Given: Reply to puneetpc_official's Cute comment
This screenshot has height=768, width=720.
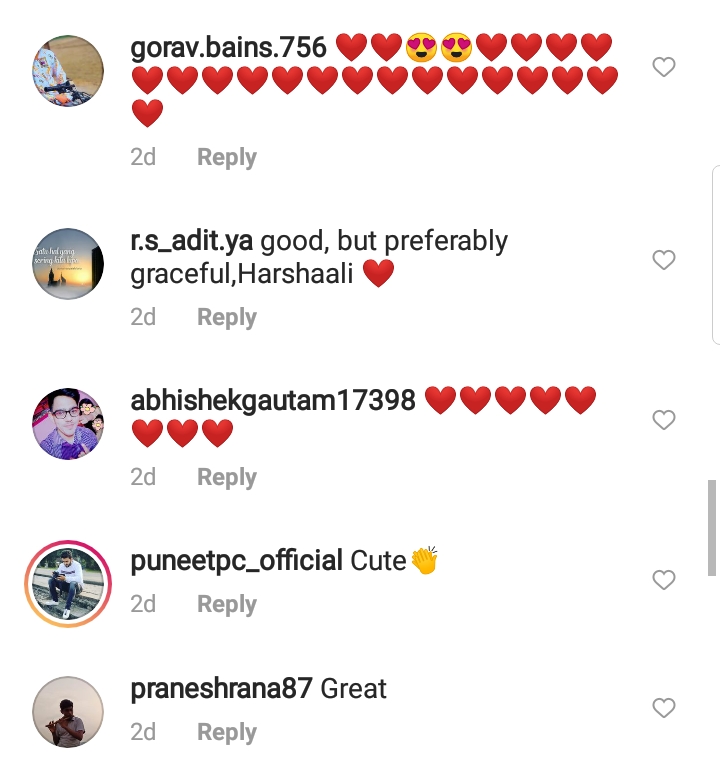Looking at the screenshot, I should (227, 604).
